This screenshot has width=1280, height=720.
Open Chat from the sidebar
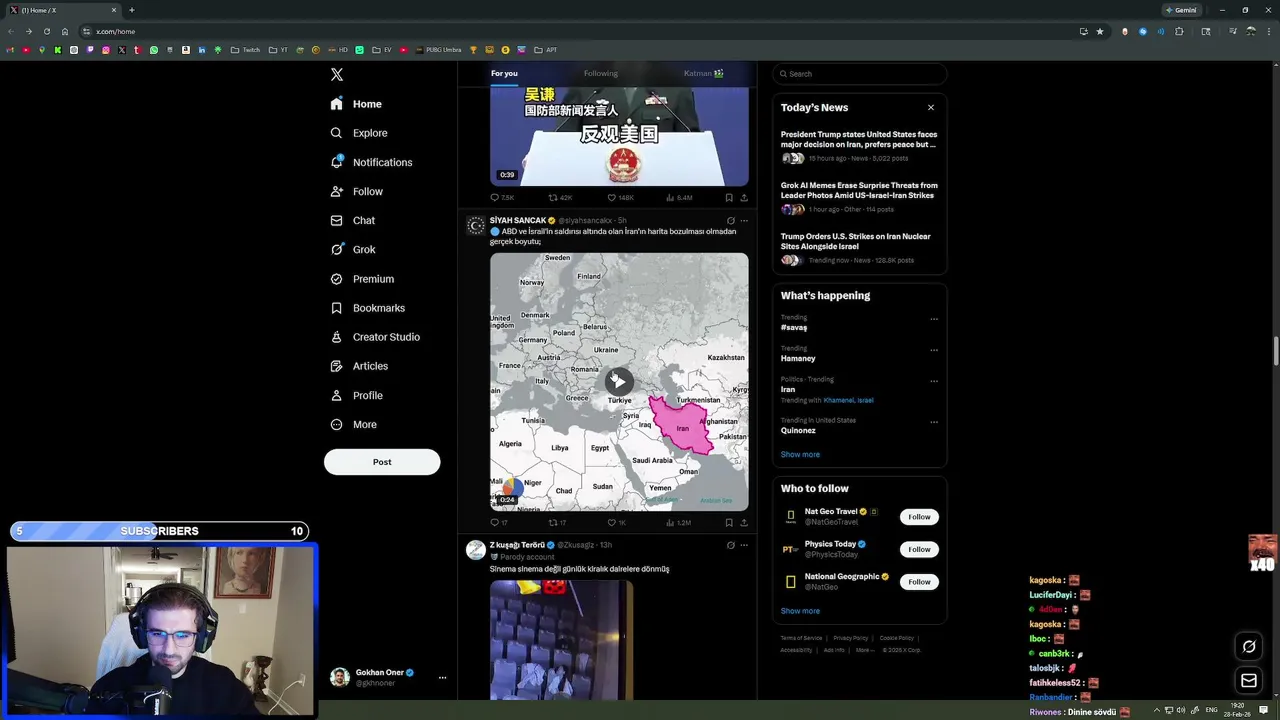coord(353,220)
